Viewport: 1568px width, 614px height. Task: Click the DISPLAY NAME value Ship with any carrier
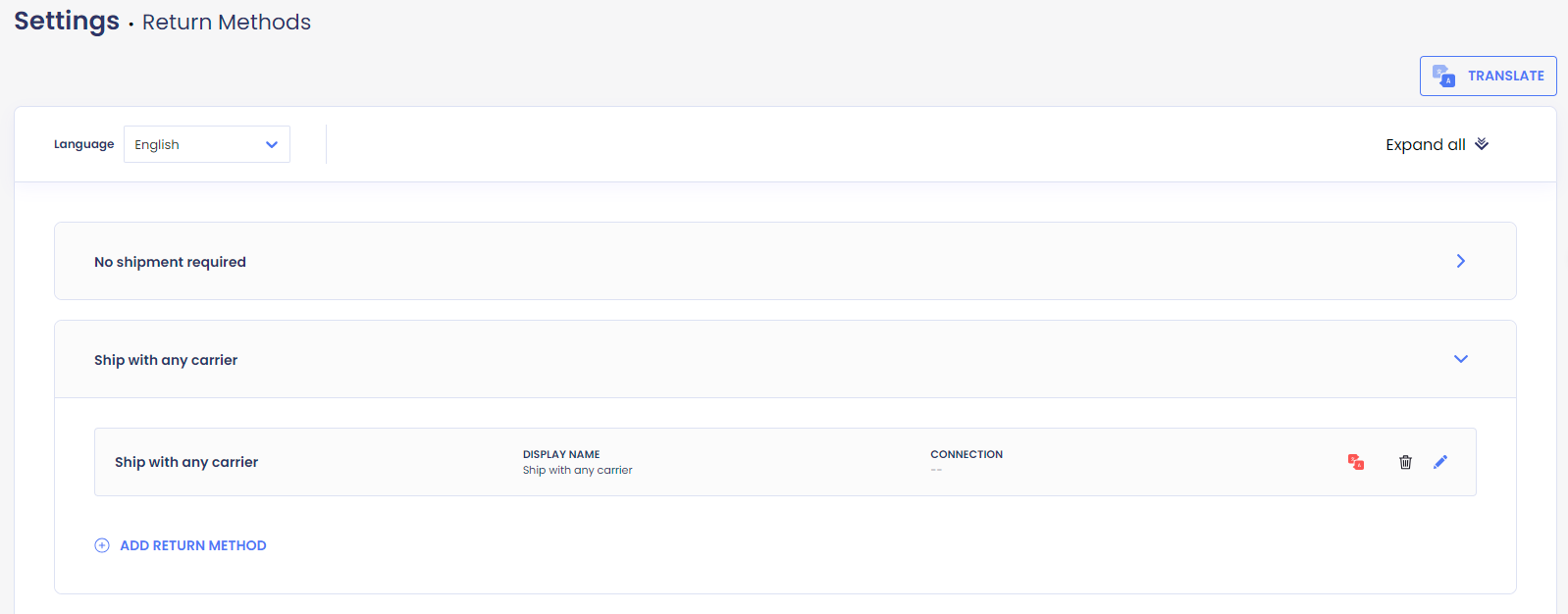pos(577,471)
